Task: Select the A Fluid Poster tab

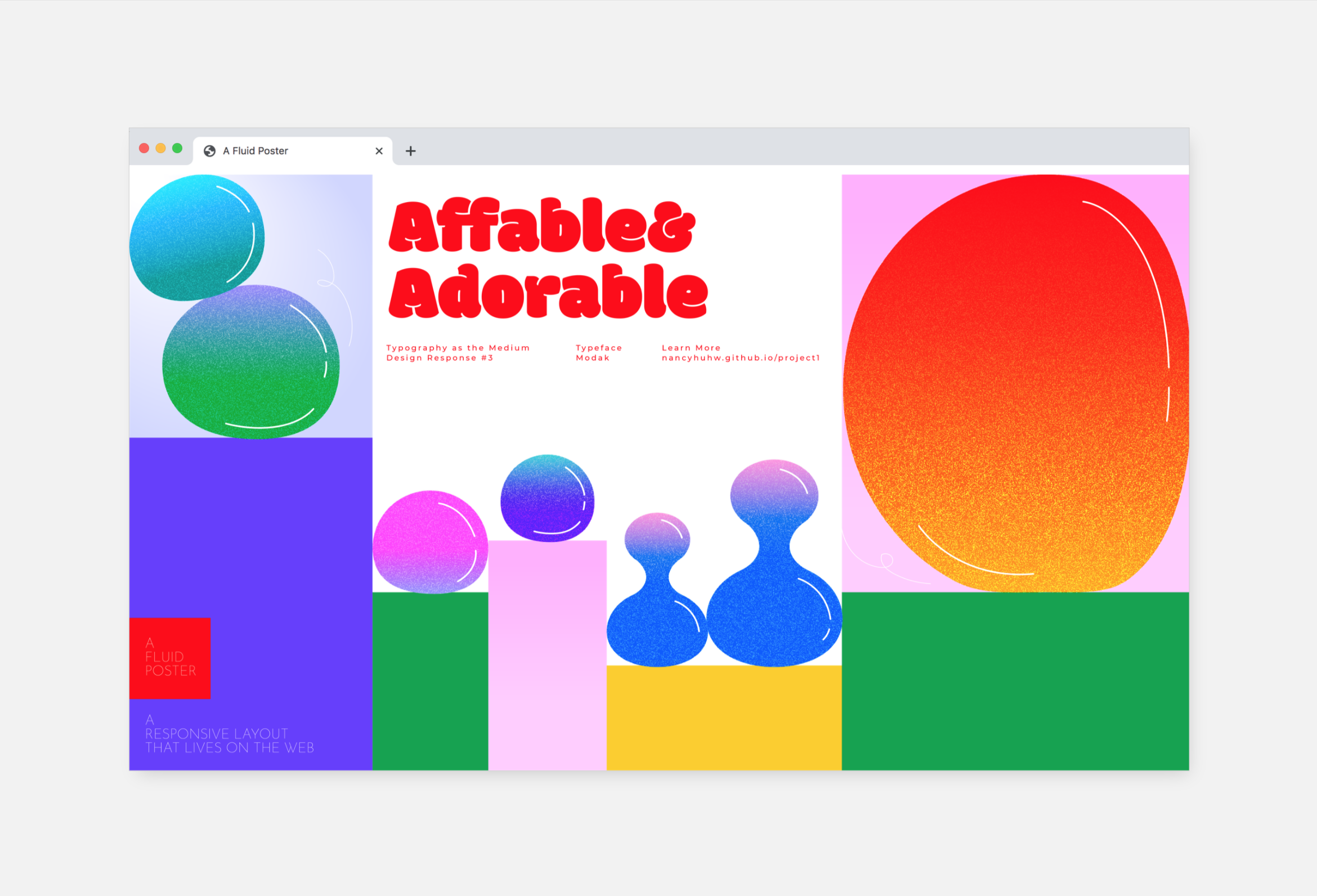Action: (283, 151)
